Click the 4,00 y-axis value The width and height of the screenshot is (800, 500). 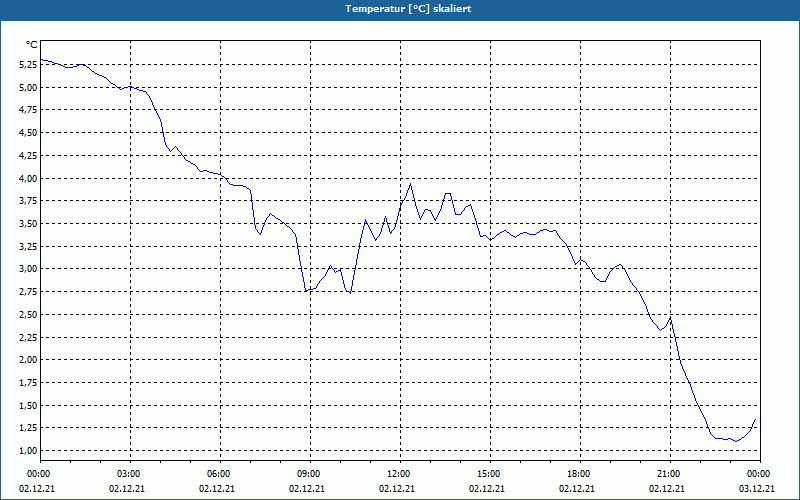pyautogui.click(x=28, y=178)
